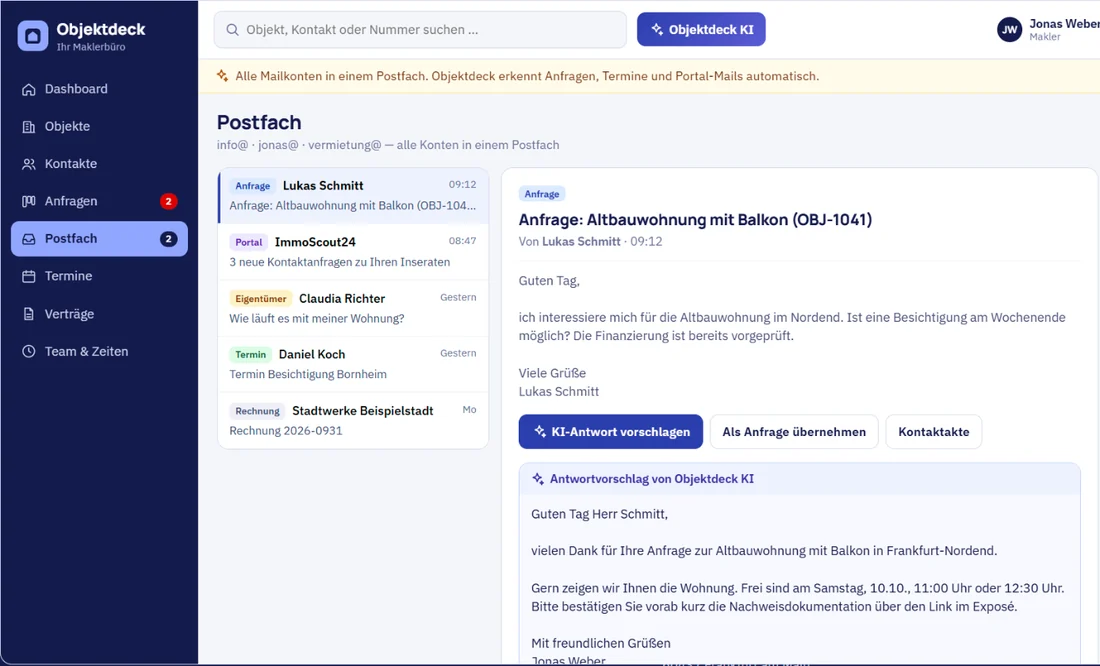This screenshot has width=1100, height=666.
Task: Open Team & Zeiten section
Action: tap(100, 351)
